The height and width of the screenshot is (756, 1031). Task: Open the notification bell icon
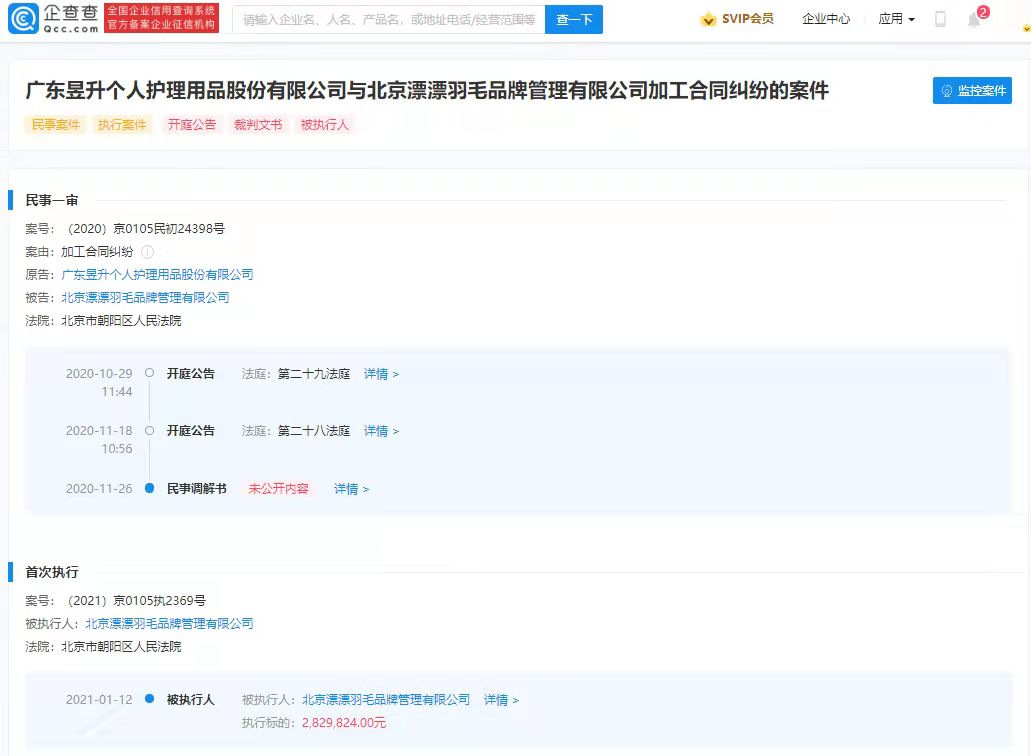click(974, 20)
